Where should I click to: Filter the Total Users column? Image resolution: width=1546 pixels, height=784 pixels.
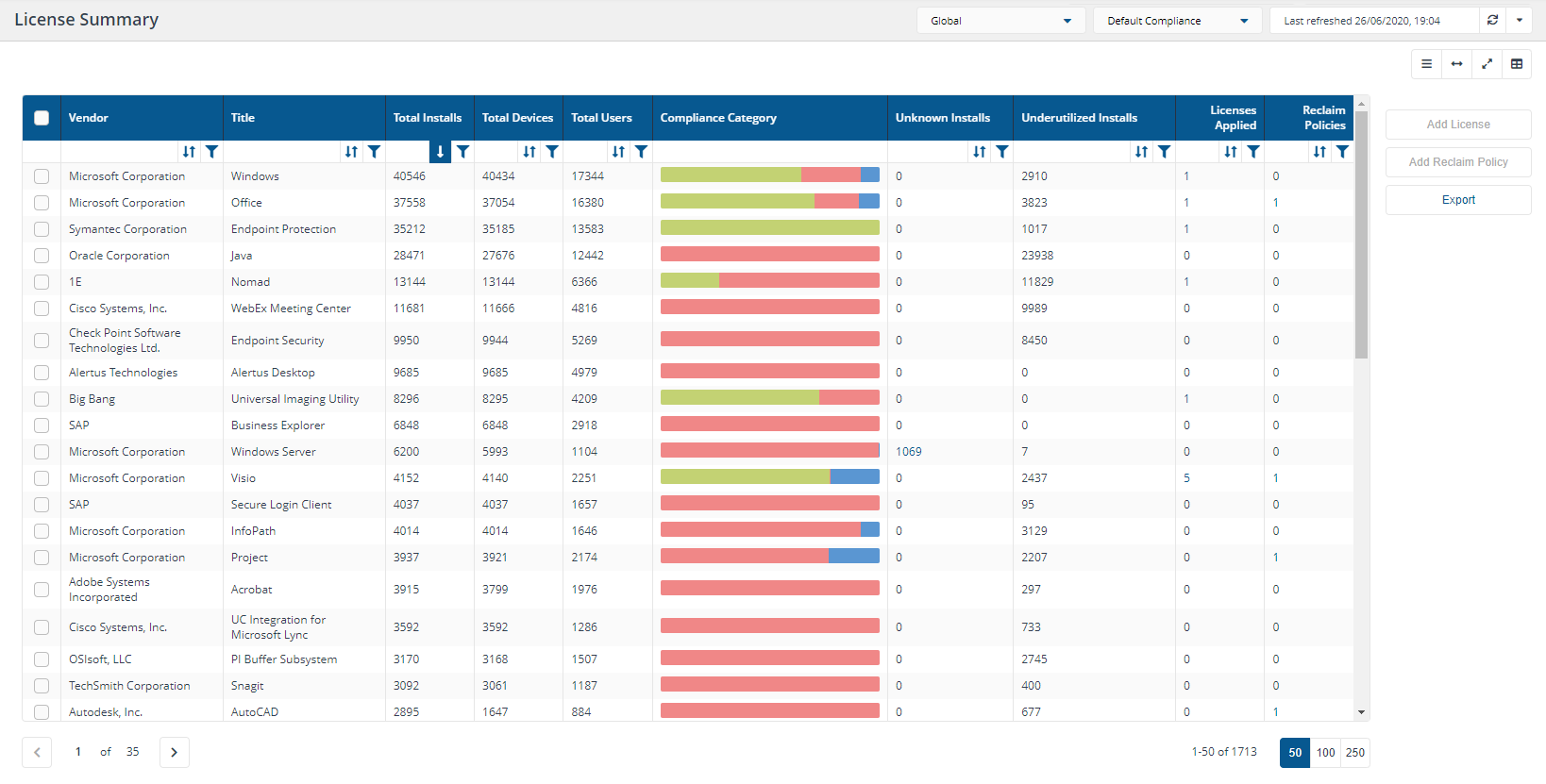(x=642, y=152)
